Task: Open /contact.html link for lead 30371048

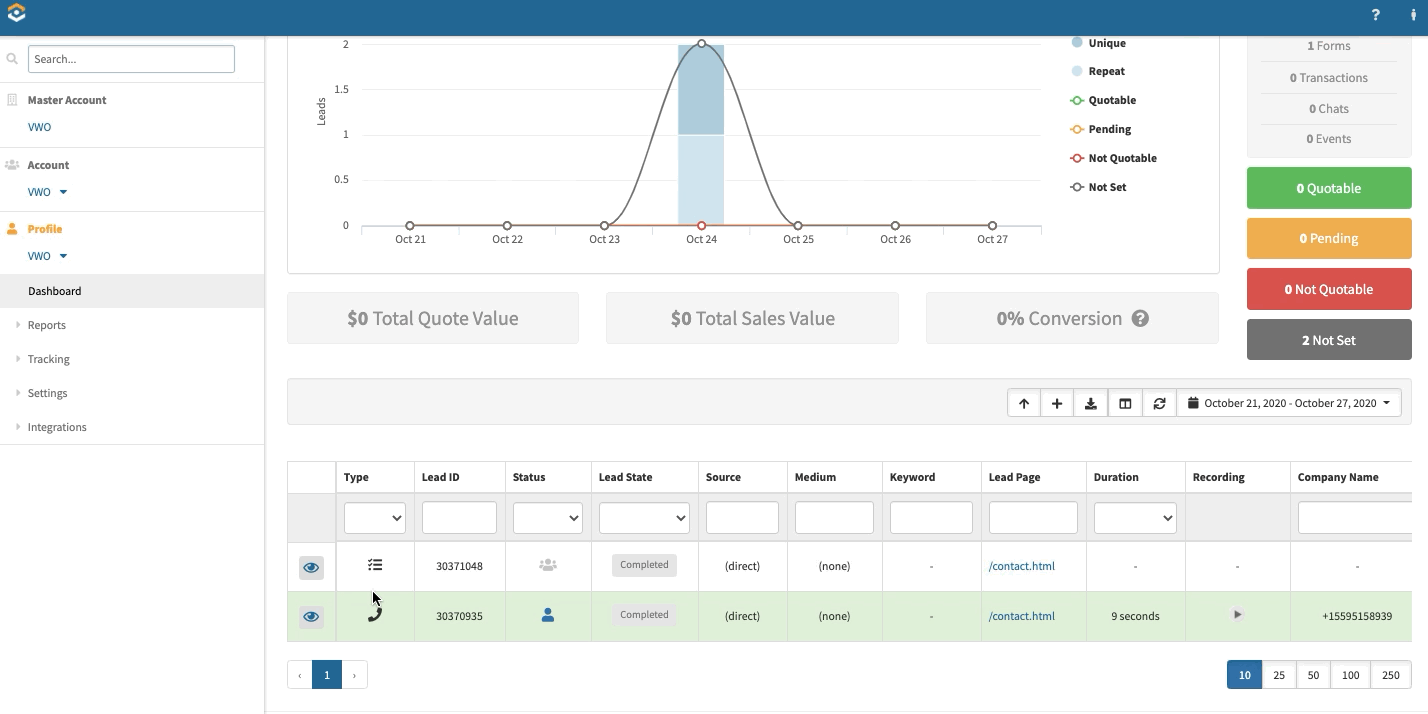Action: [1021, 566]
